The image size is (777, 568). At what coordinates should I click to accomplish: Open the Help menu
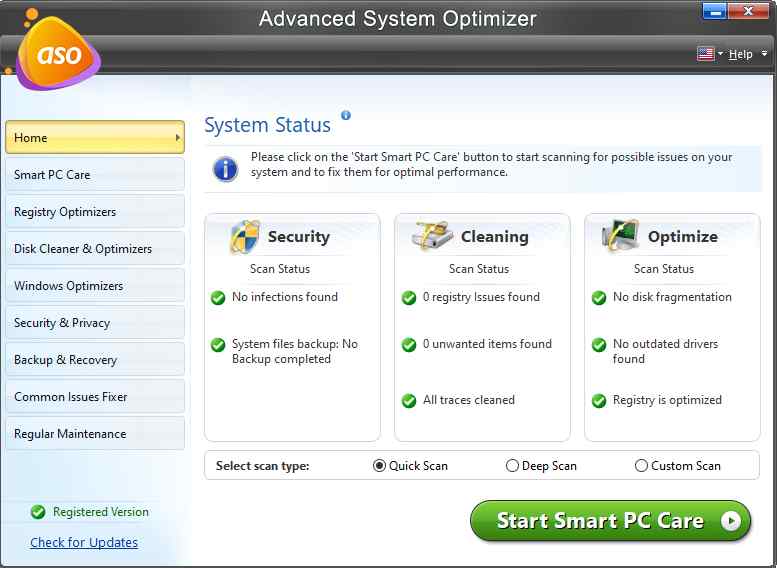(x=740, y=54)
